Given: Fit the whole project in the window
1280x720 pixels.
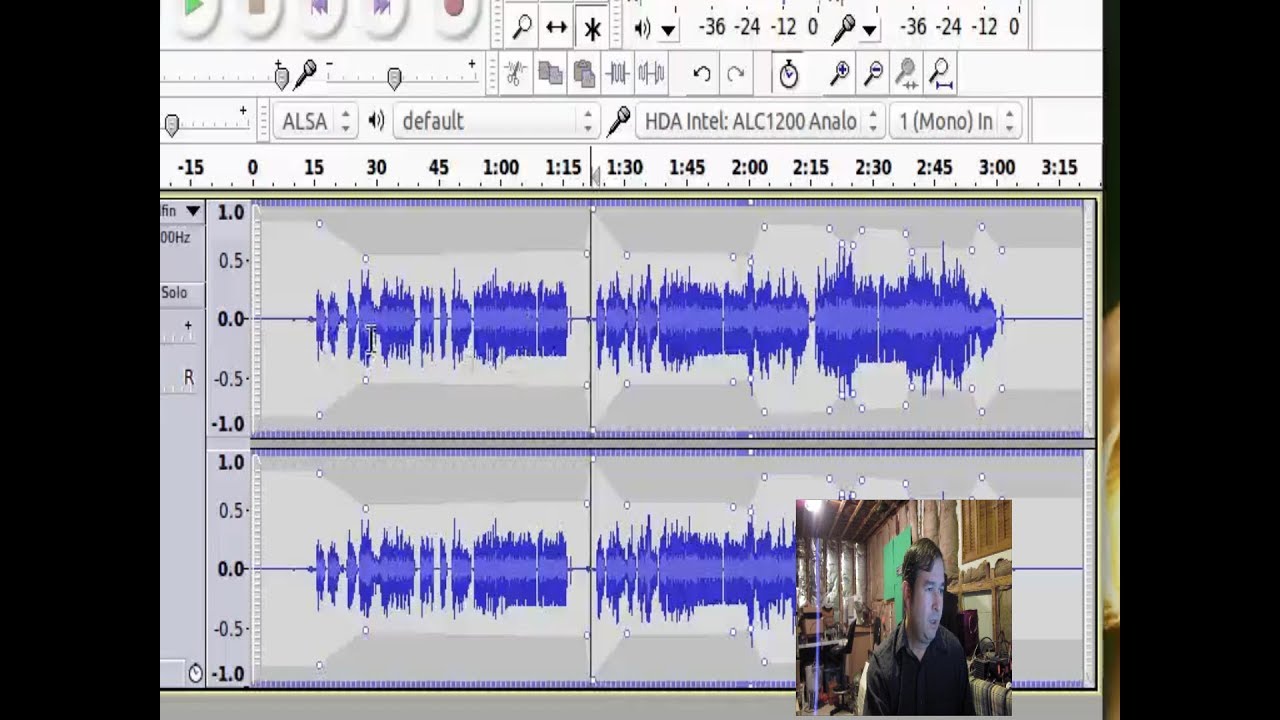Looking at the screenshot, I should click(940, 73).
